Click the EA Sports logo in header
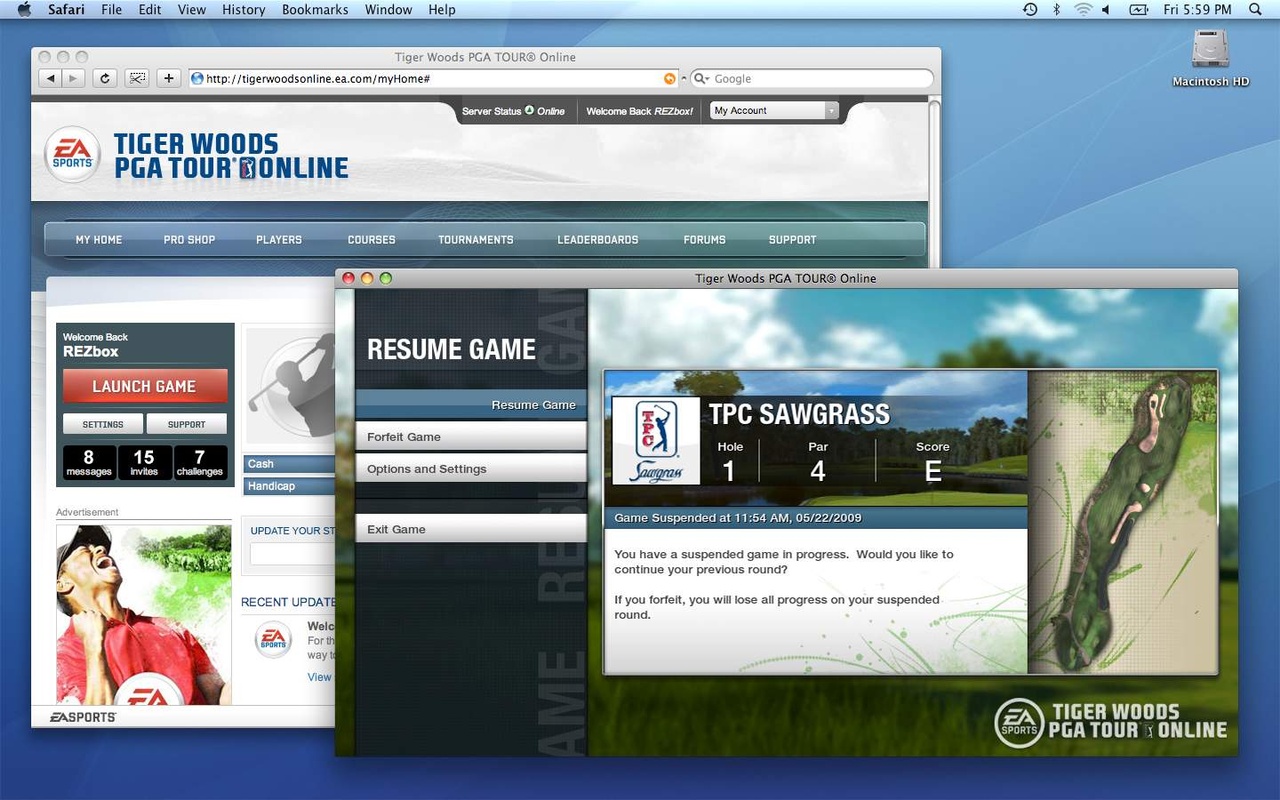 point(72,155)
